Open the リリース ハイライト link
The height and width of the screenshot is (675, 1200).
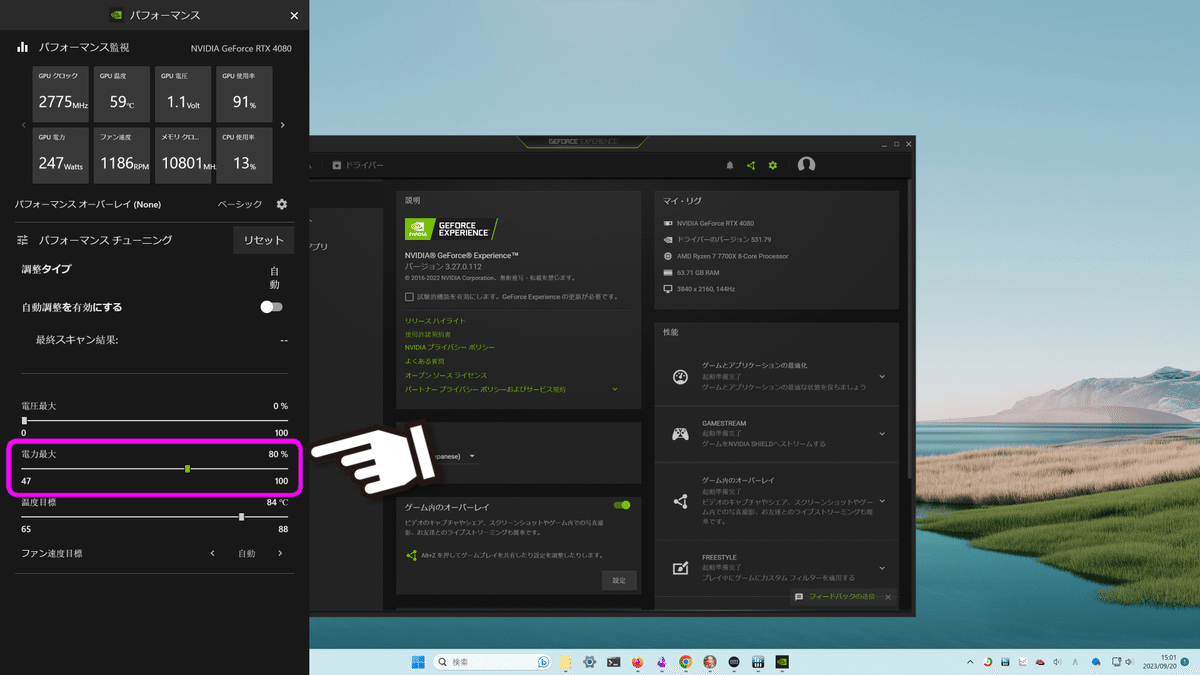435,321
